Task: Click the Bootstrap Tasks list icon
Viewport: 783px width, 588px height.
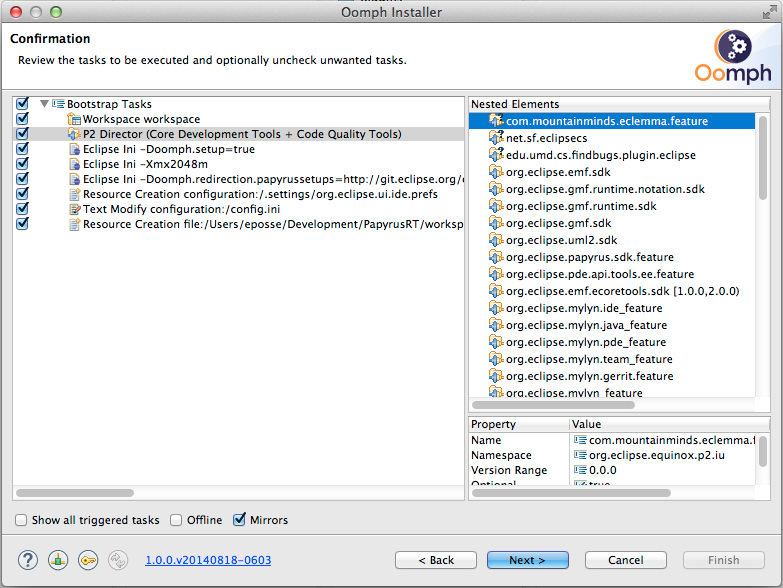Action: (58, 104)
